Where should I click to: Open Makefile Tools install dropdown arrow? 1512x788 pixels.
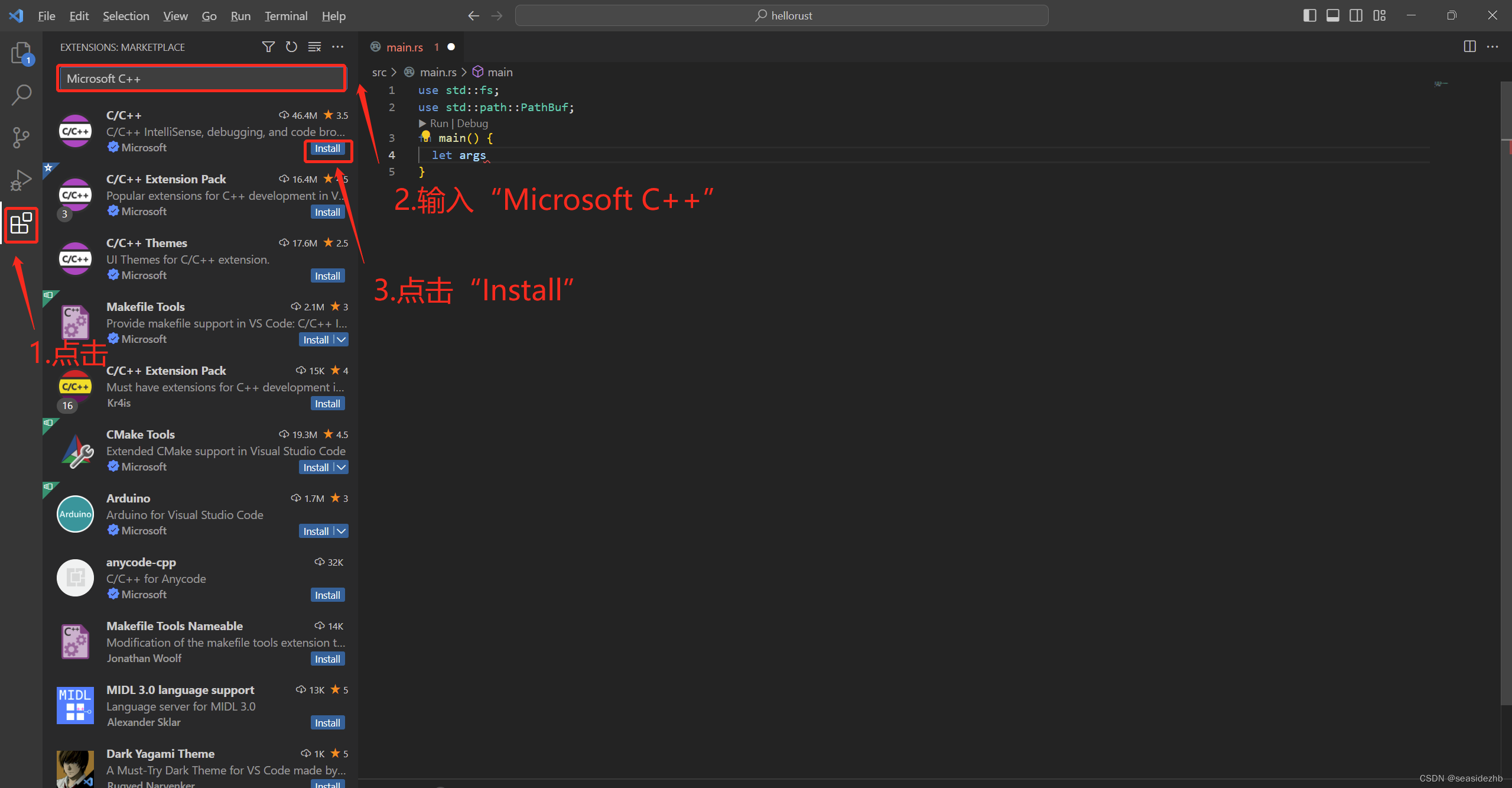click(x=341, y=339)
